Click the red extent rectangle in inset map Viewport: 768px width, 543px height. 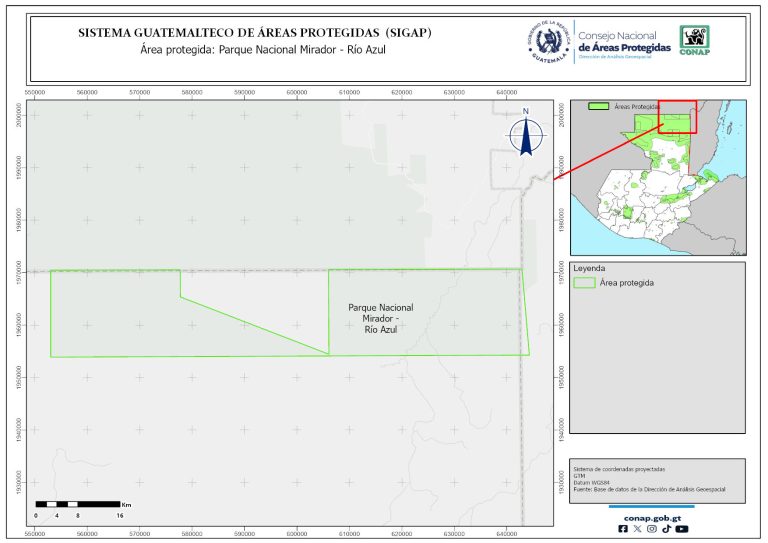(678, 115)
